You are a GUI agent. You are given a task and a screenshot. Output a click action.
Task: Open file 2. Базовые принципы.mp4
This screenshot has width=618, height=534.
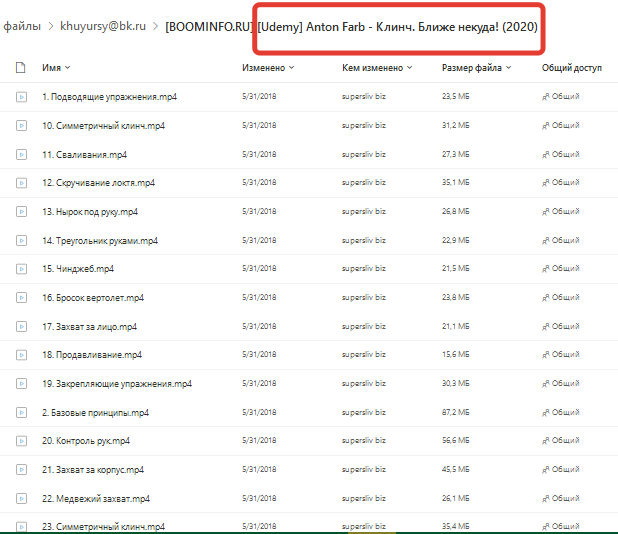(x=95, y=413)
